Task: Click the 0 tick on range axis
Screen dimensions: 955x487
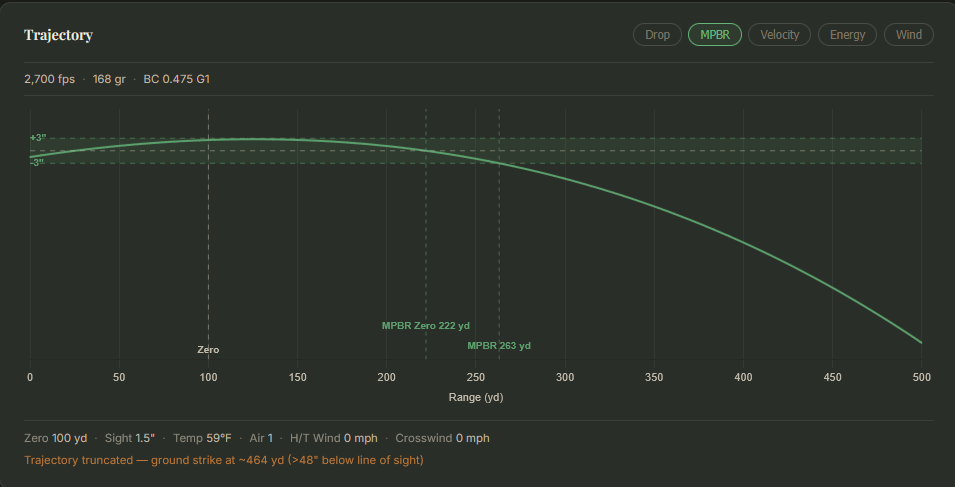Action: tap(30, 377)
